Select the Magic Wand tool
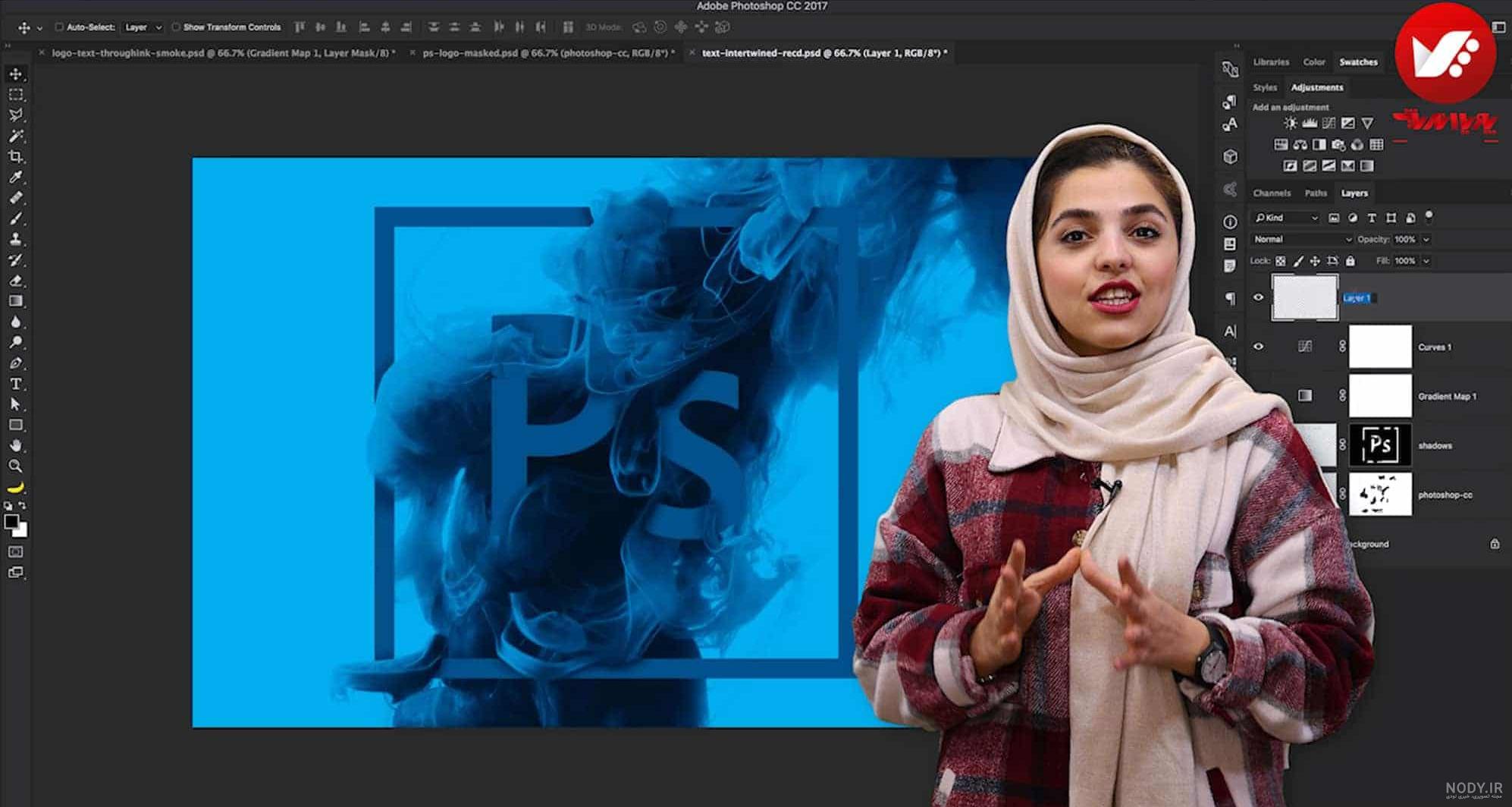The height and width of the screenshot is (807, 1512). point(15,136)
